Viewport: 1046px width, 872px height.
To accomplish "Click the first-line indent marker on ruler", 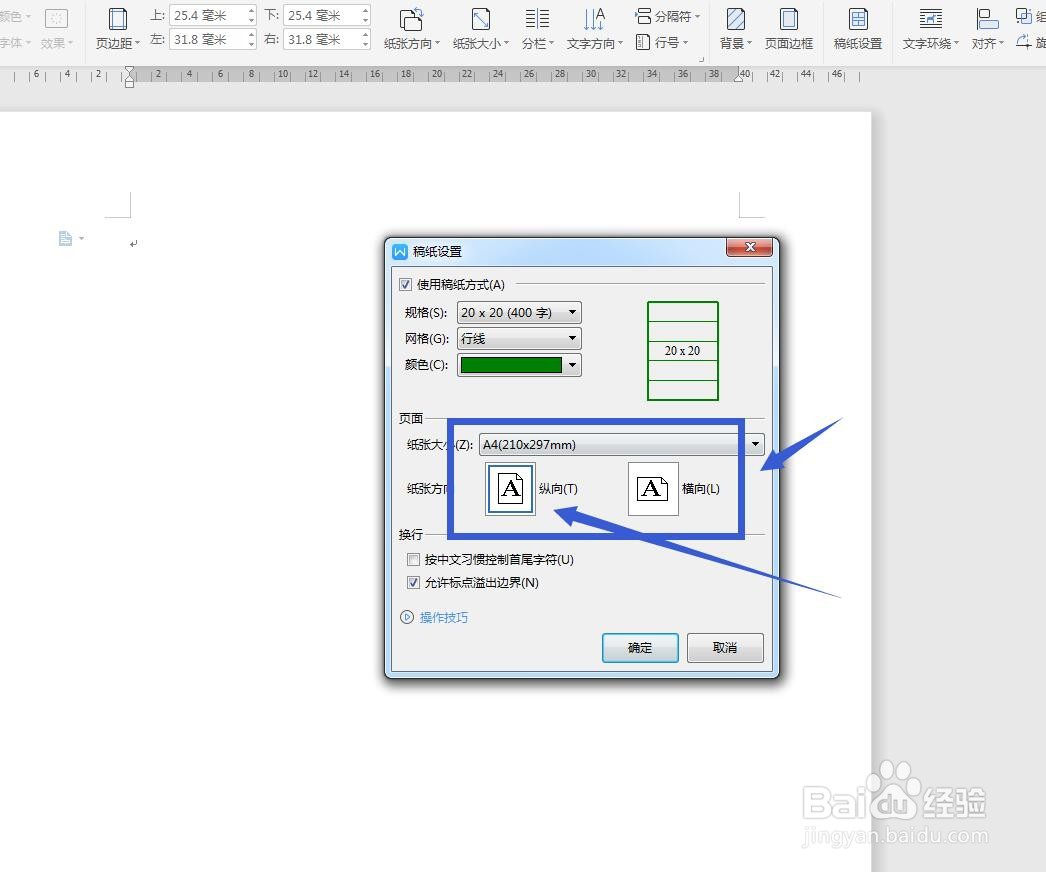I will click(129, 70).
